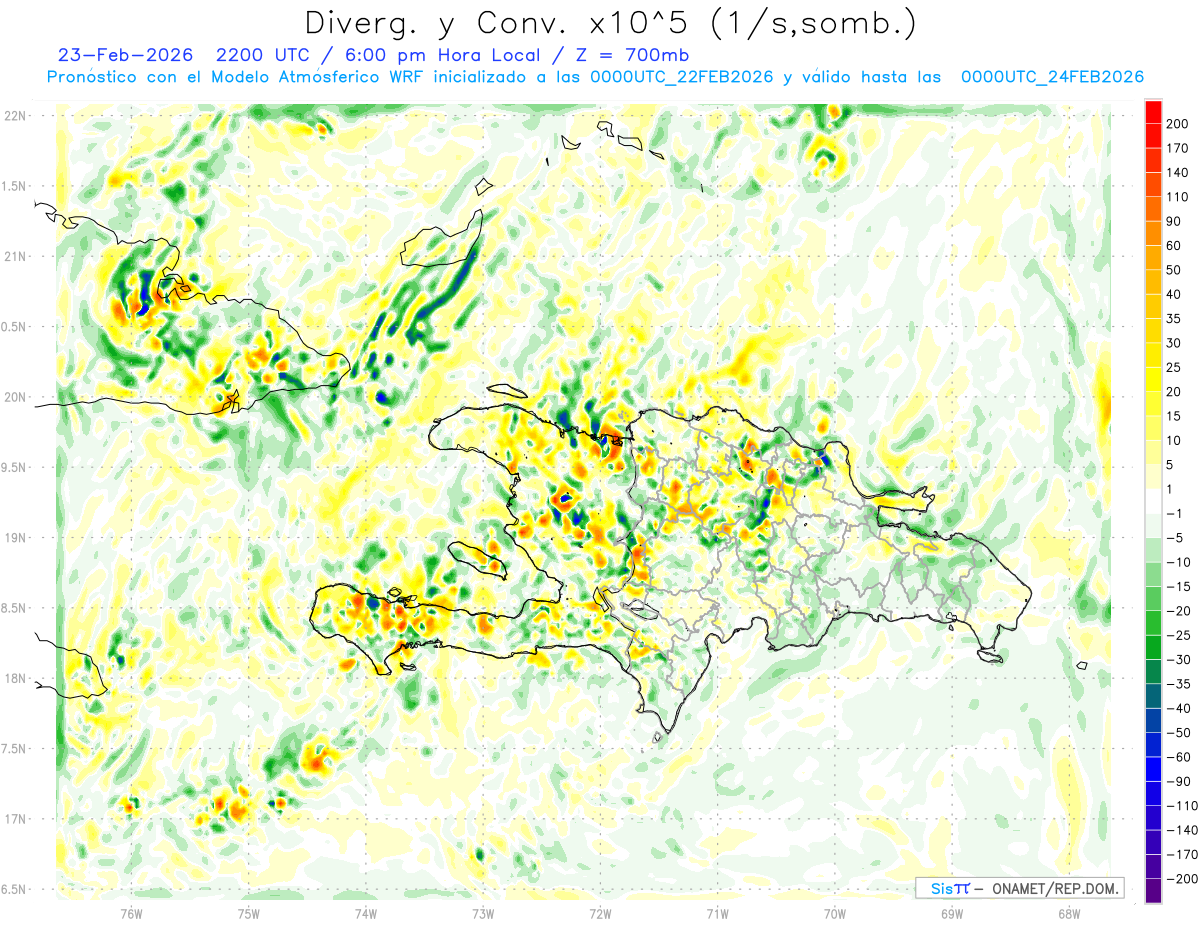1200x927 pixels.
Task: Click the '70W' longitude label
Action: 835,914
